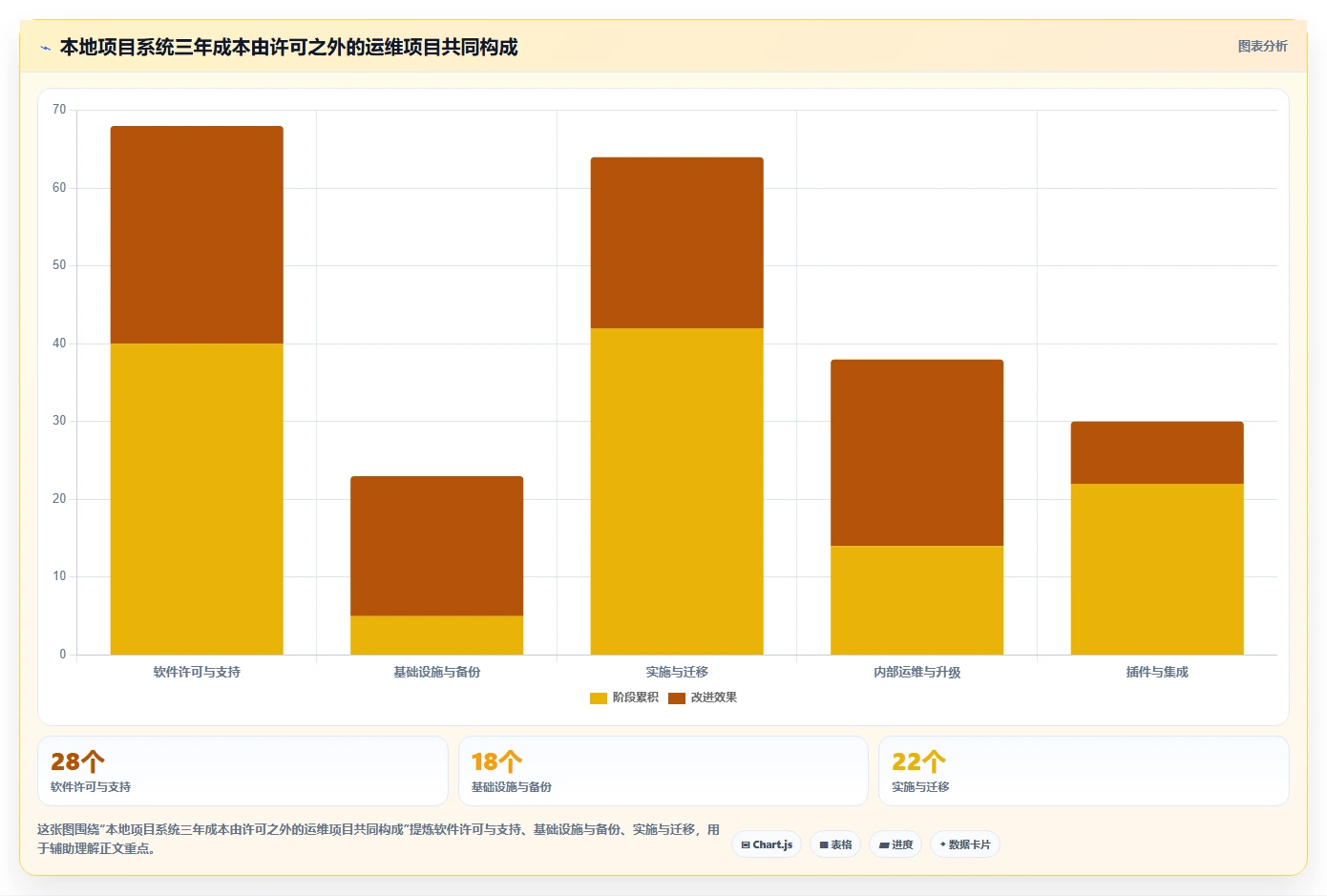Click the 40 y-axis tick label
Viewport: 1327px width, 896px height.
[59, 344]
